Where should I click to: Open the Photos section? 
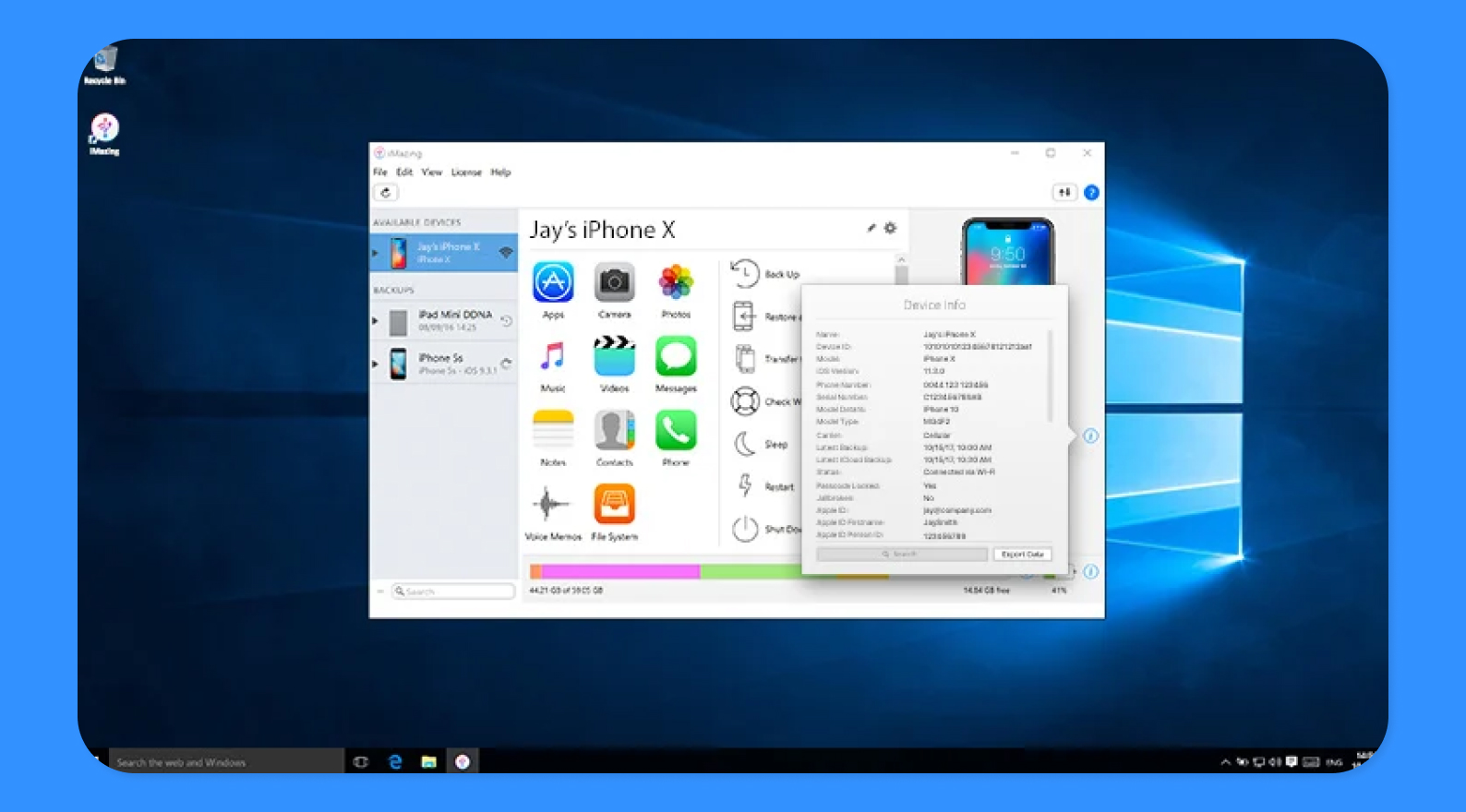[676, 282]
